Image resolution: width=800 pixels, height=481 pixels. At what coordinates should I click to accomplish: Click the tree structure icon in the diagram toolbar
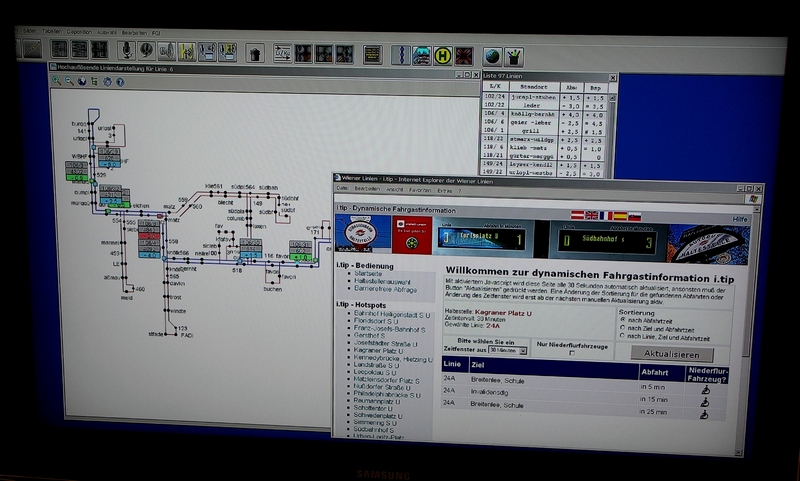[94, 82]
